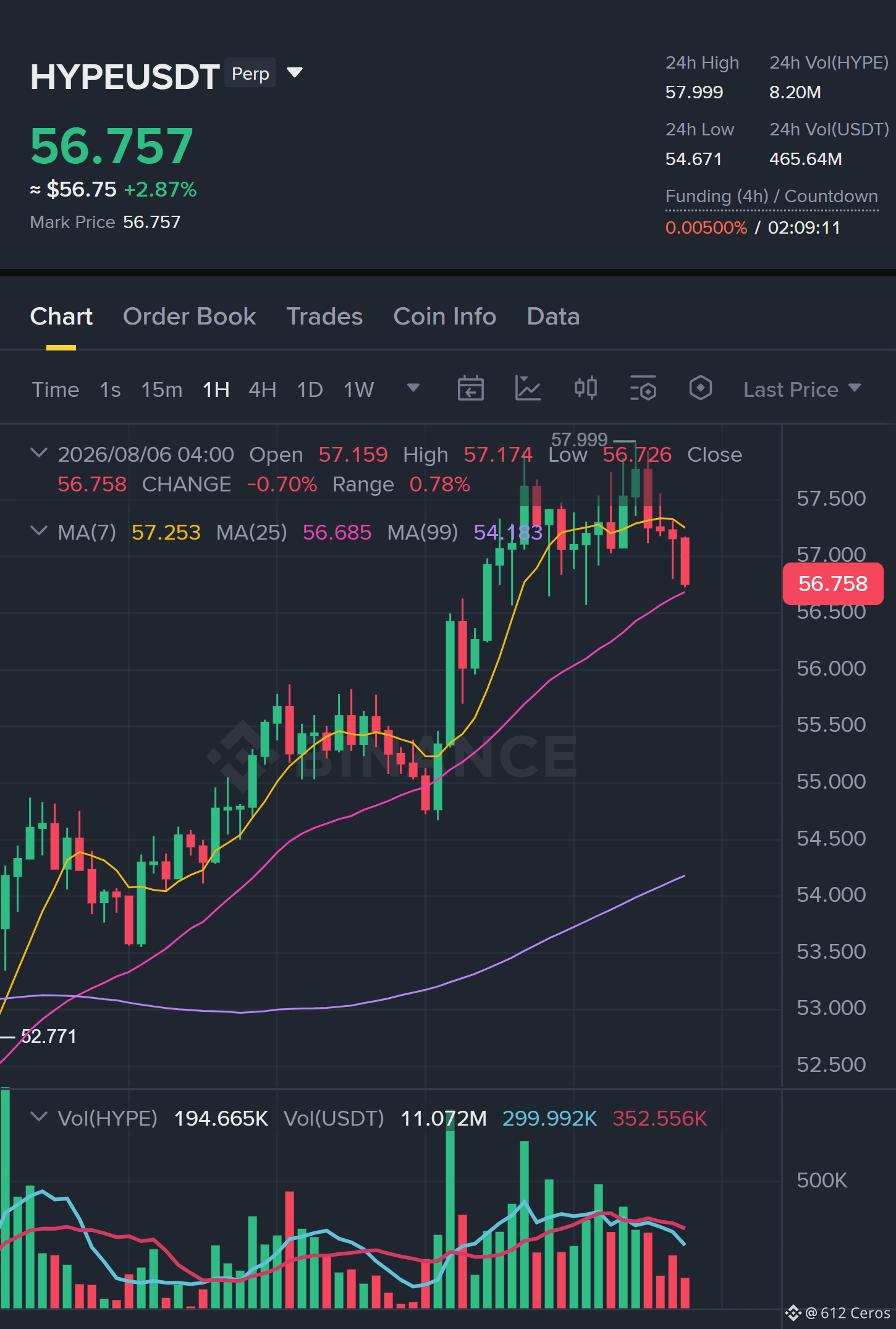This screenshot has height=1329, width=896.
Task: Click the 24h Vol(HYPE) value 8.20M
Action: [x=795, y=92]
